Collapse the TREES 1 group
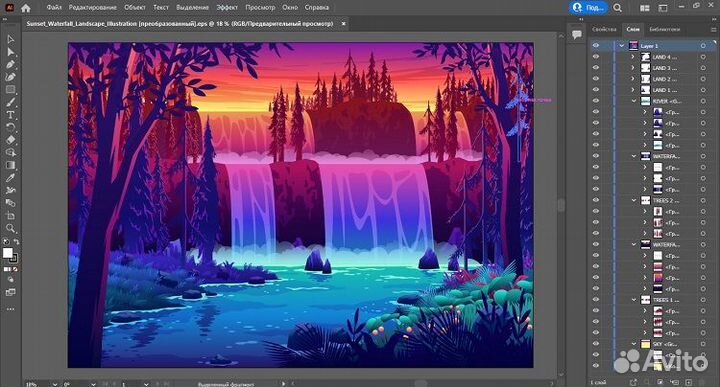The image size is (720, 387). pyautogui.click(x=634, y=300)
